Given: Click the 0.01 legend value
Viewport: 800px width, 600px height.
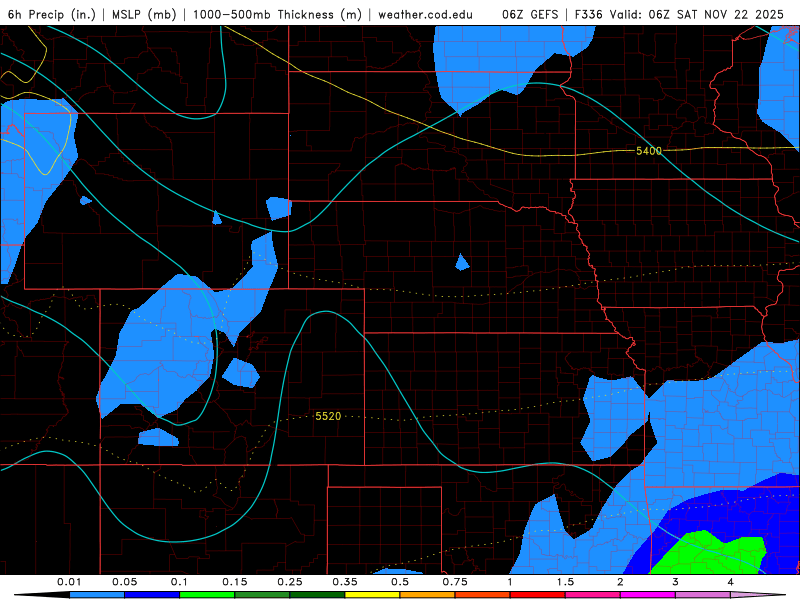Looking at the screenshot, I should [69, 582].
